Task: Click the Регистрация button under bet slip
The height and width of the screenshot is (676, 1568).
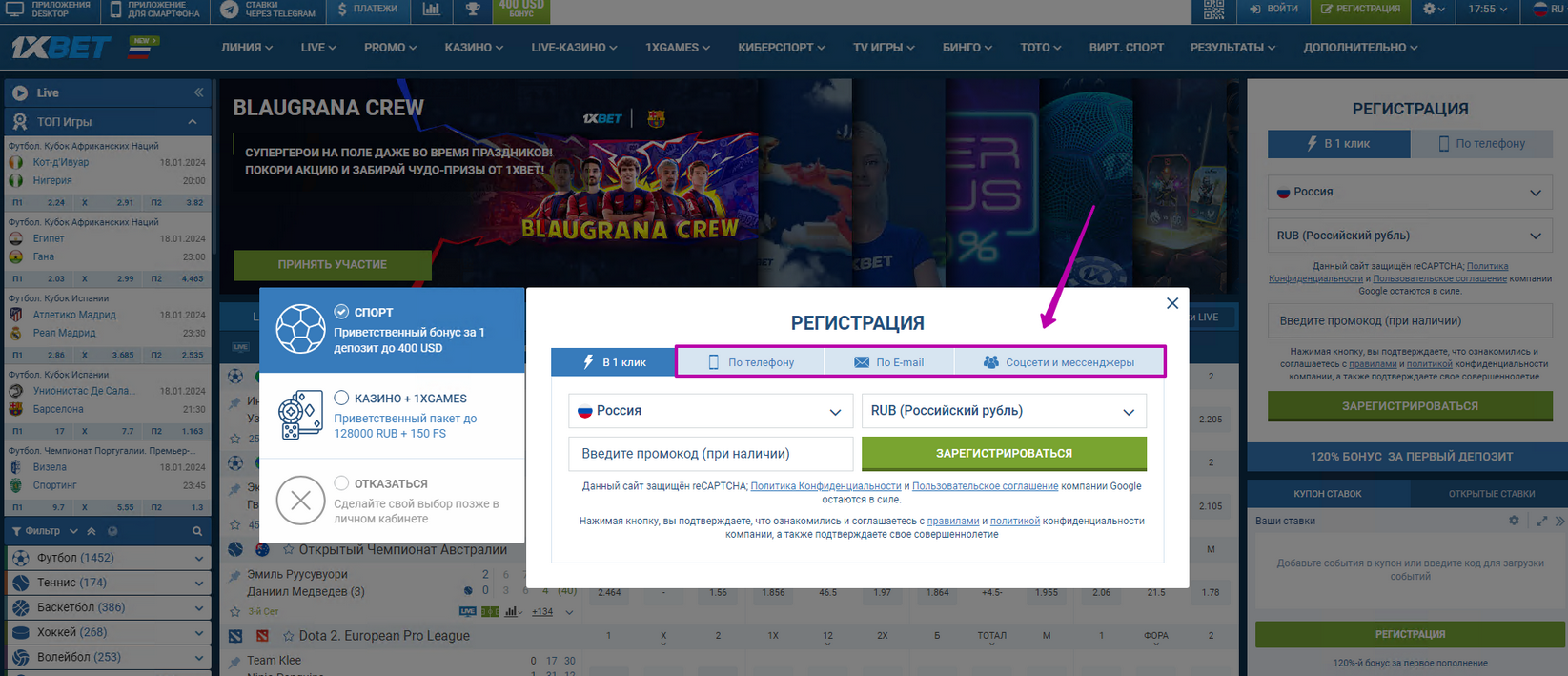Action: click(1410, 634)
